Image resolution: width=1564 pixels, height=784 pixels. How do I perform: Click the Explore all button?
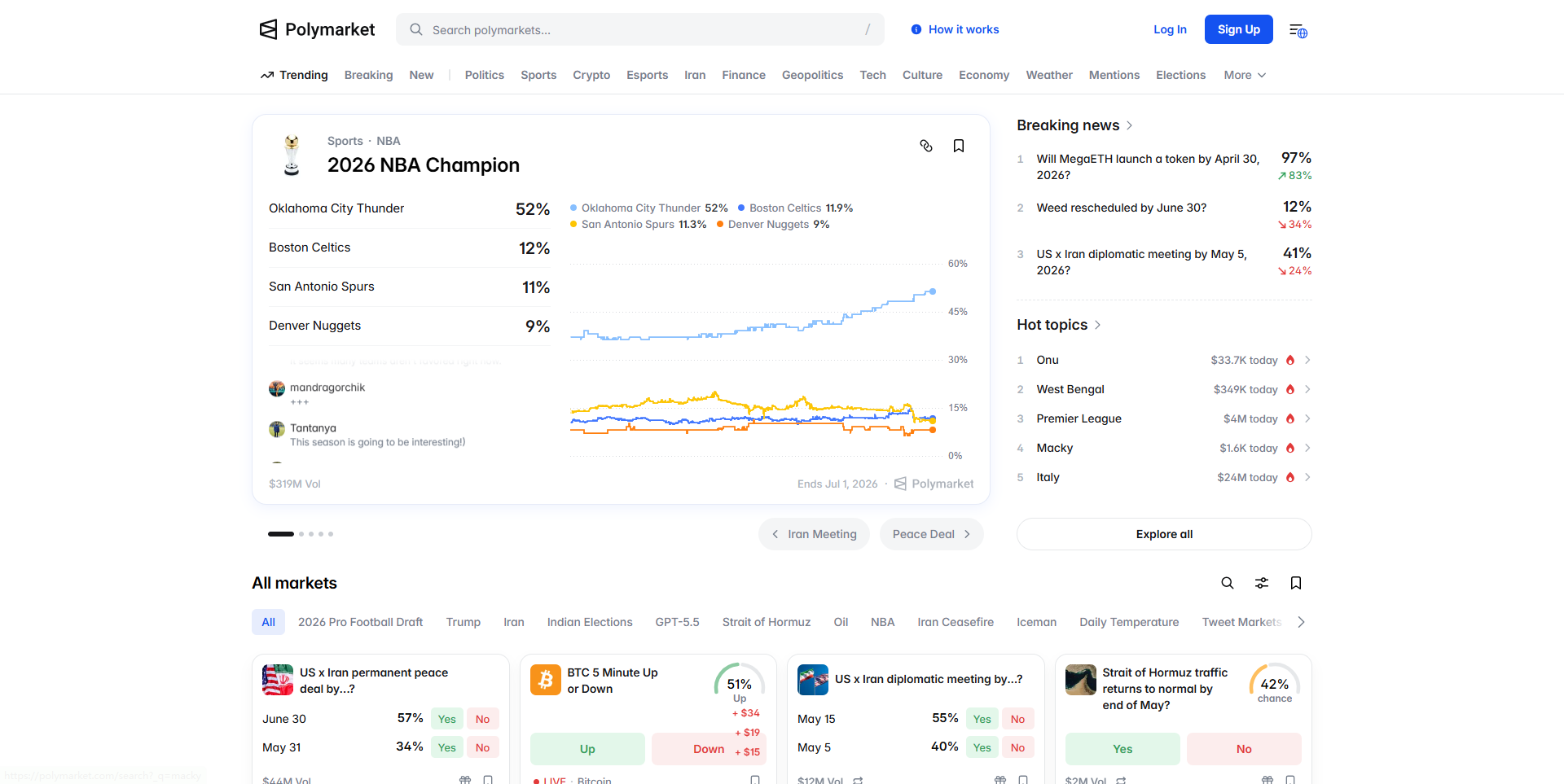point(1164,534)
